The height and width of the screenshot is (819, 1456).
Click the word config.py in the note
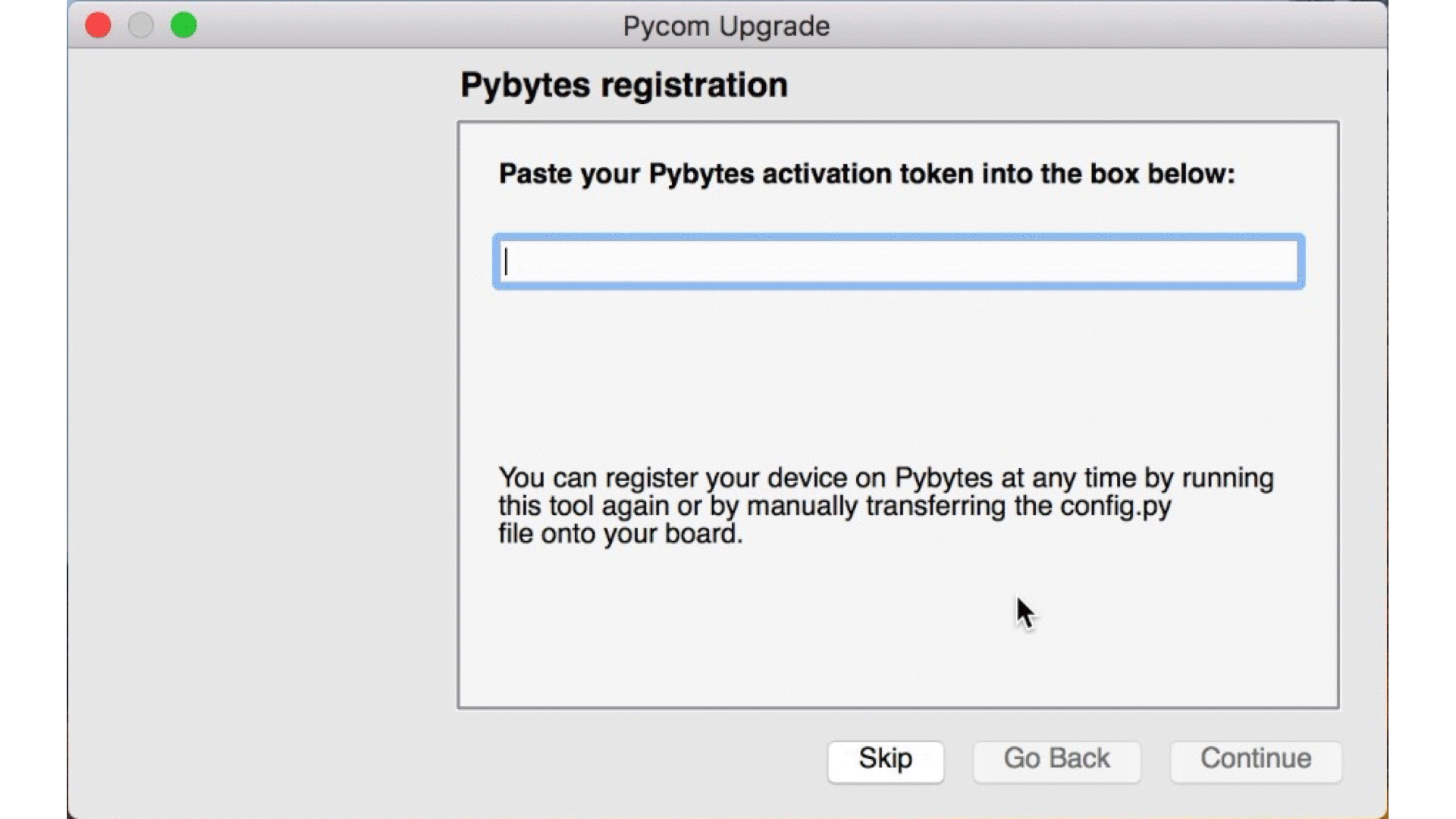[1116, 507]
